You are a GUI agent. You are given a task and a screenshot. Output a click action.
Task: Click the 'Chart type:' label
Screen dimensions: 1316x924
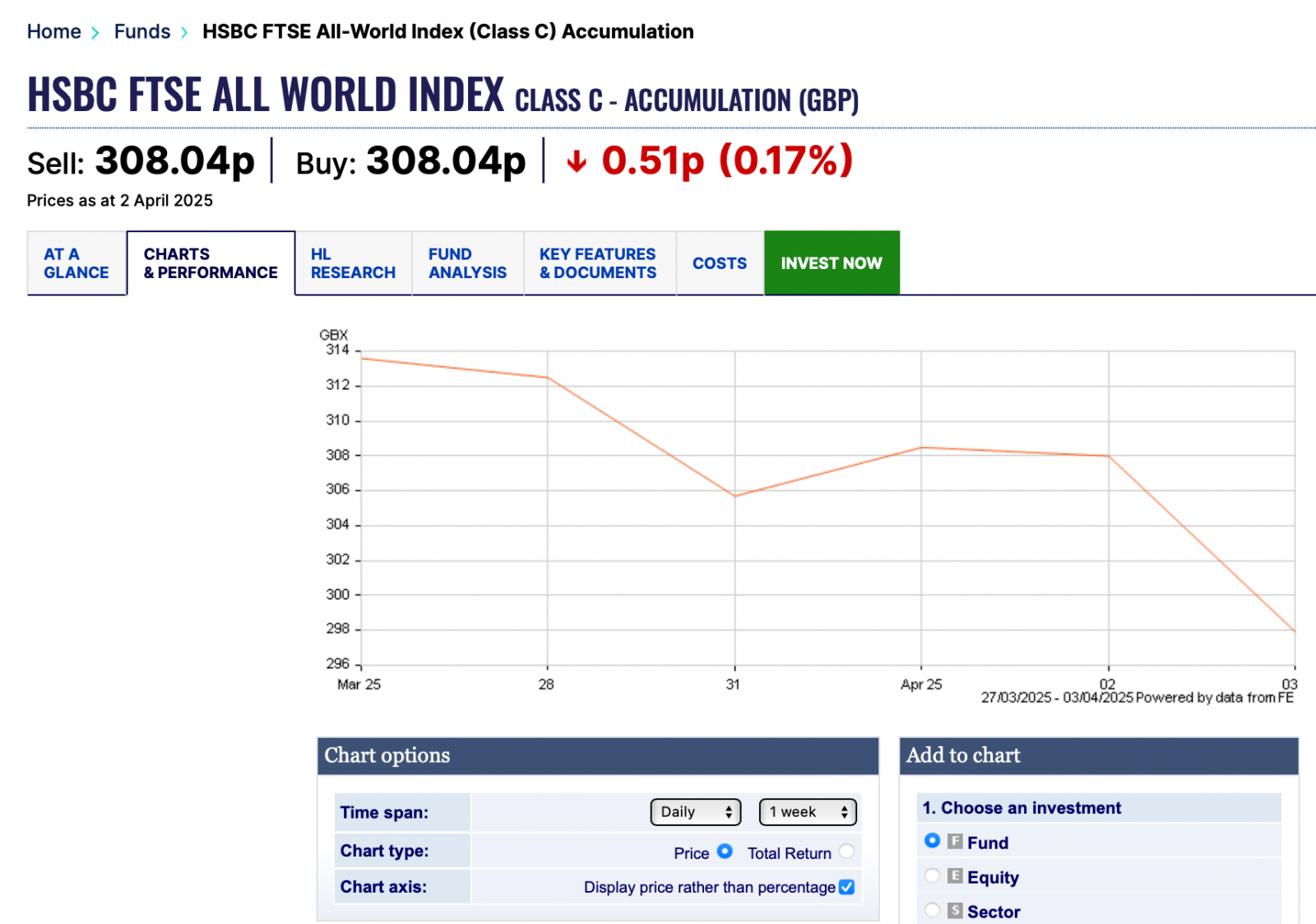coord(384,852)
